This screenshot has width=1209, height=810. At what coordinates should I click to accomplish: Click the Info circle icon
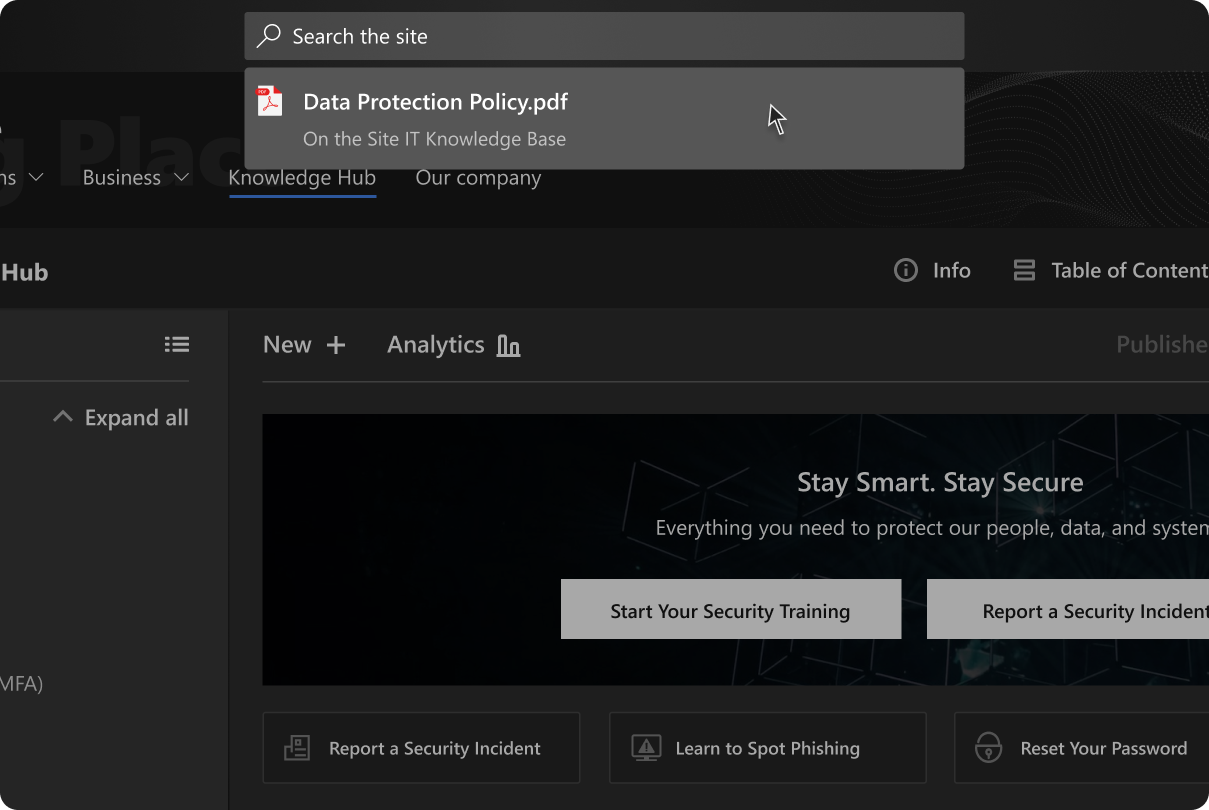(x=906, y=271)
